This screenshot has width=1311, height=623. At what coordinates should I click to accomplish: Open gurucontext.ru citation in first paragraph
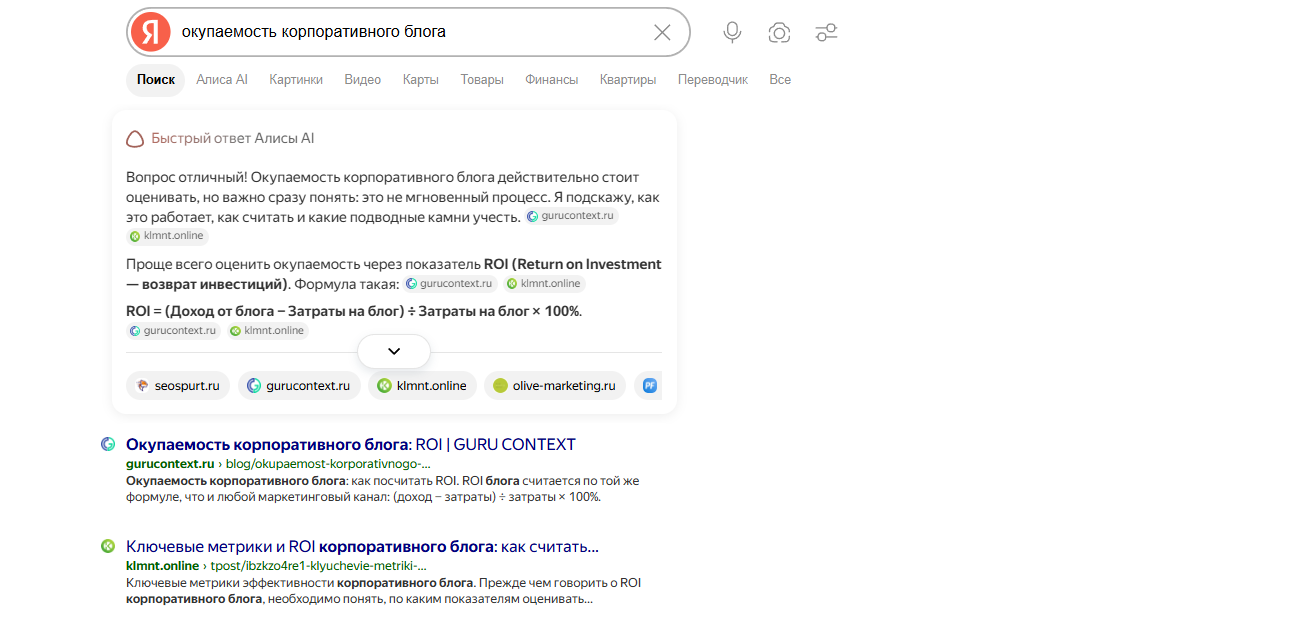(x=572, y=216)
